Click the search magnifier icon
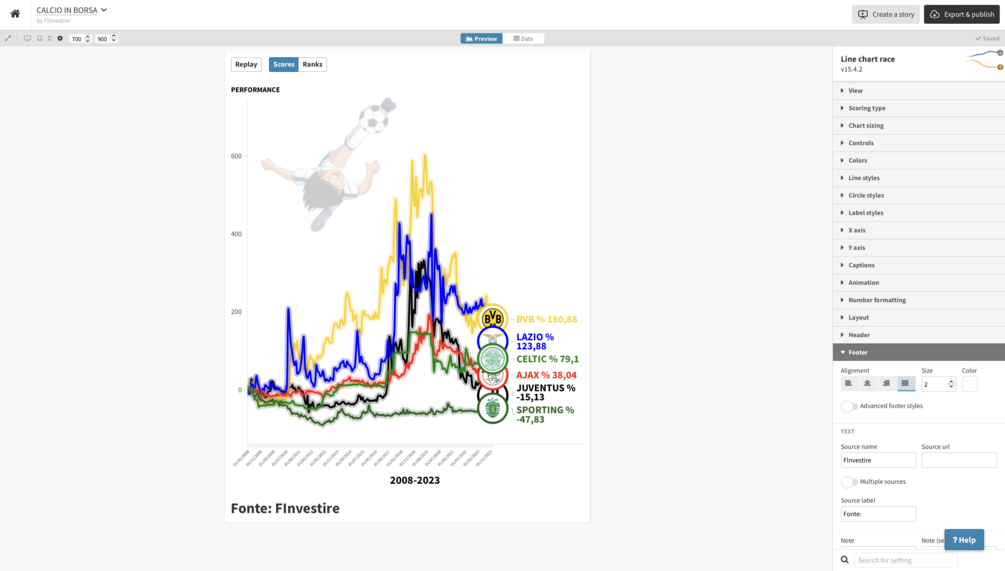Screen dimensions: 1005x571 coord(845,560)
